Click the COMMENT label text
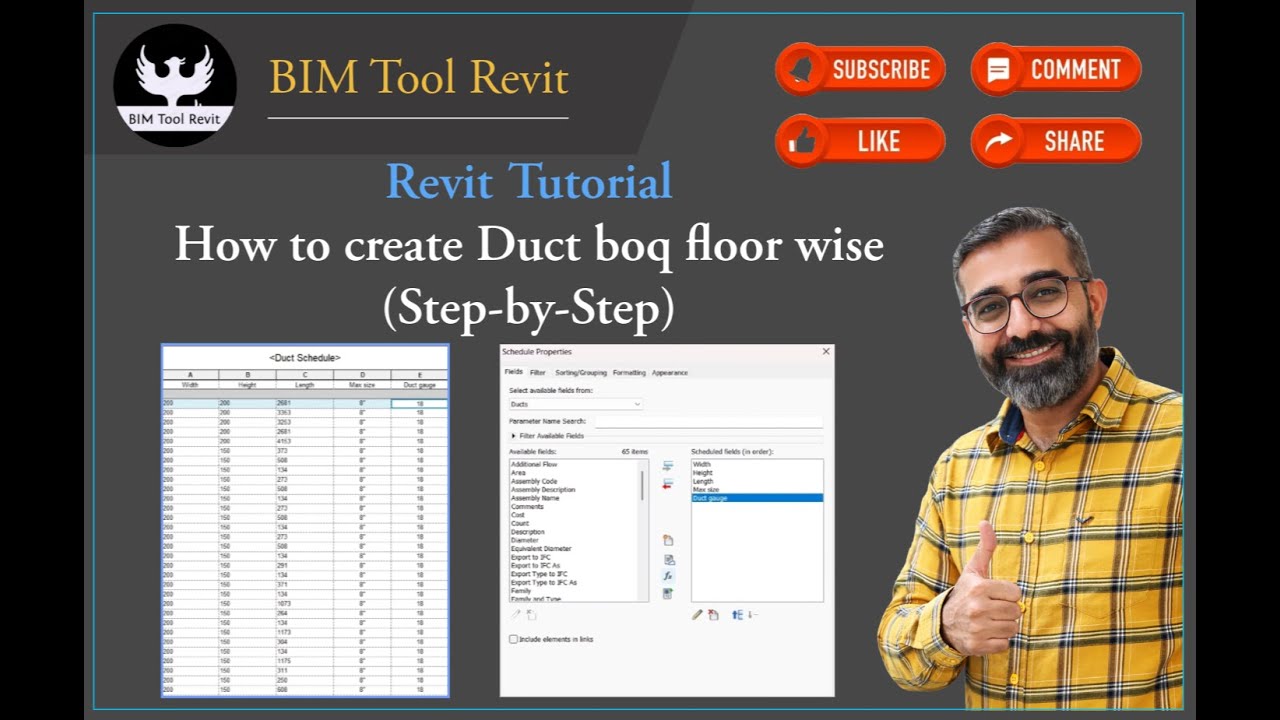The image size is (1280, 720). (1075, 69)
